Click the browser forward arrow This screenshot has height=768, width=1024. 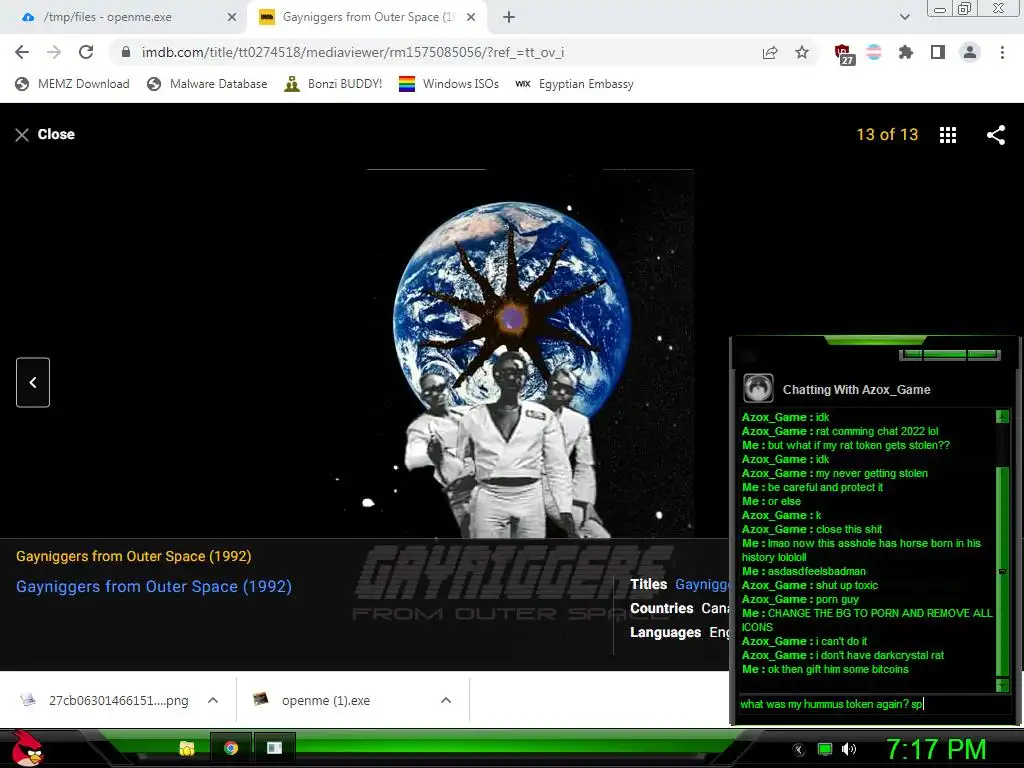[x=54, y=52]
